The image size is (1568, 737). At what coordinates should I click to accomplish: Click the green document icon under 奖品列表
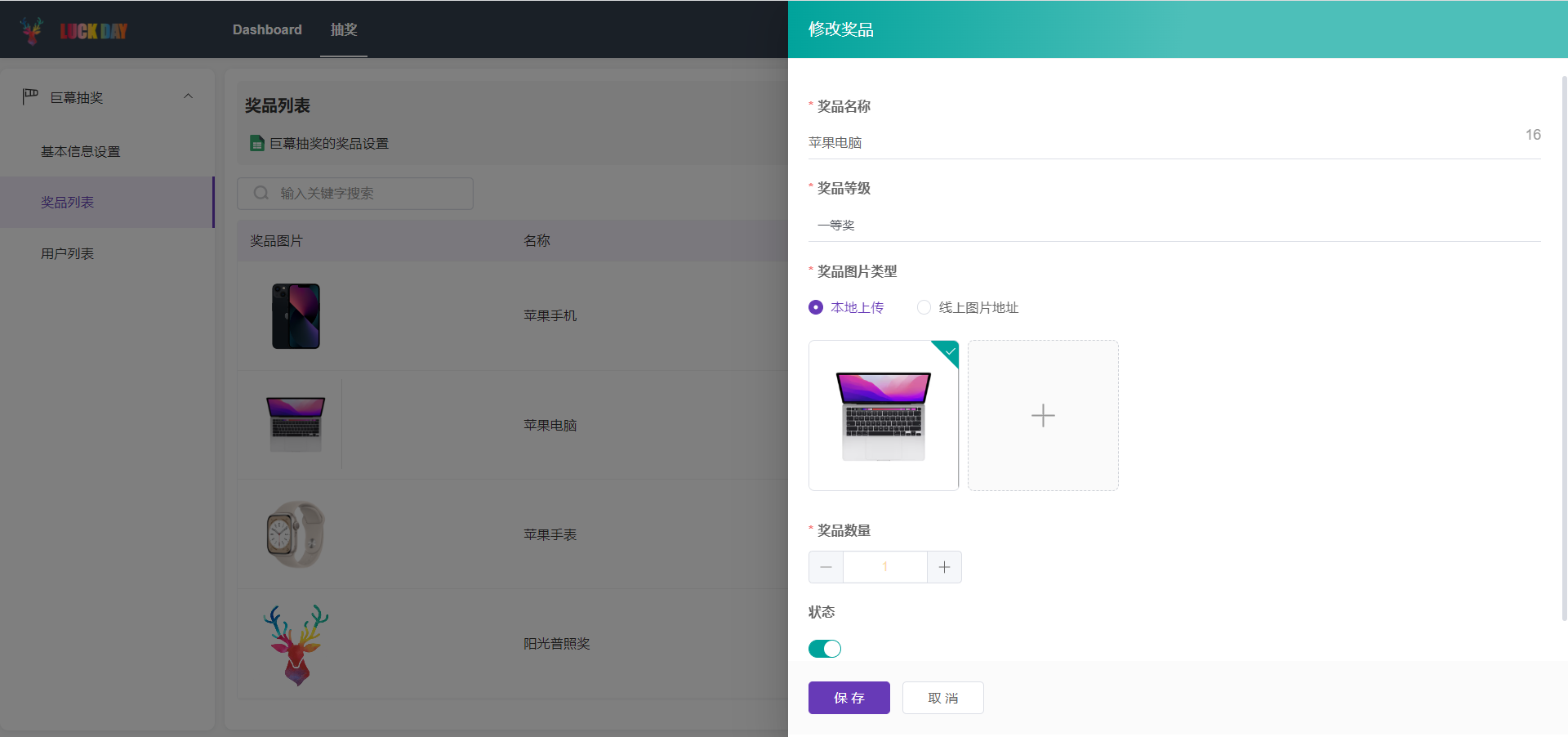(x=256, y=143)
